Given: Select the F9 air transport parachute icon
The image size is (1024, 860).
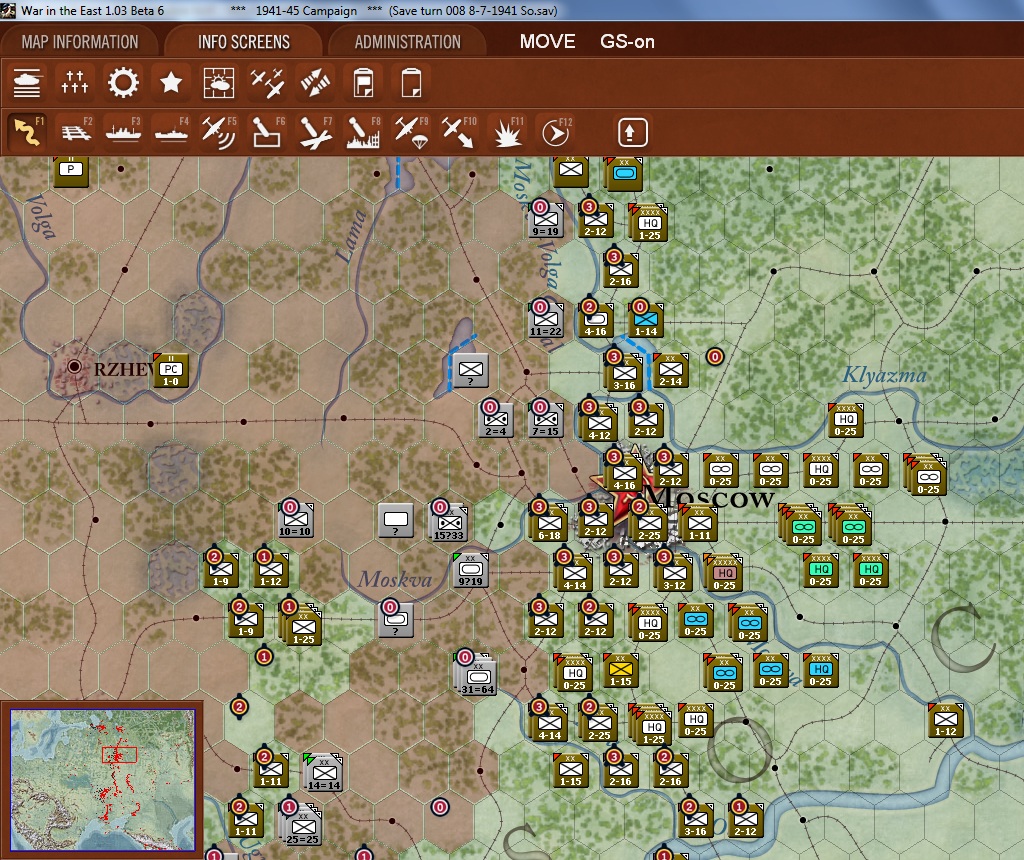Looking at the screenshot, I should tap(411, 133).
